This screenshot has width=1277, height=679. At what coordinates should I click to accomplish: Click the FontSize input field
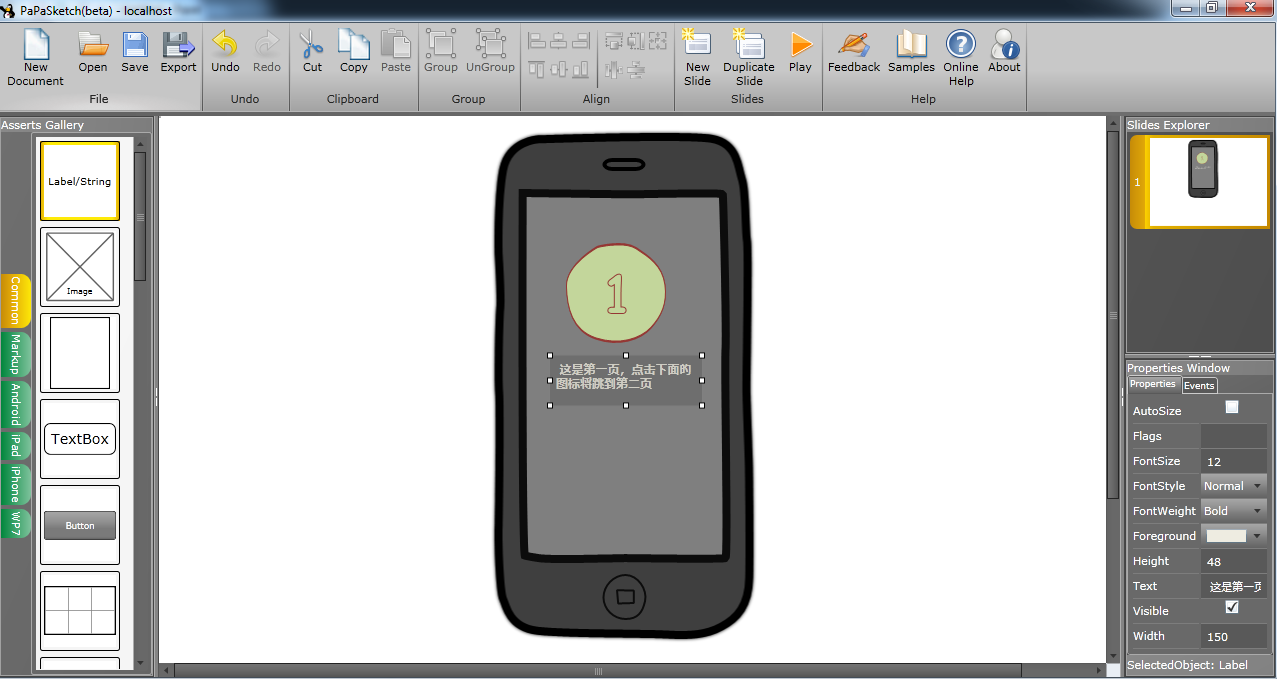coord(1234,461)
